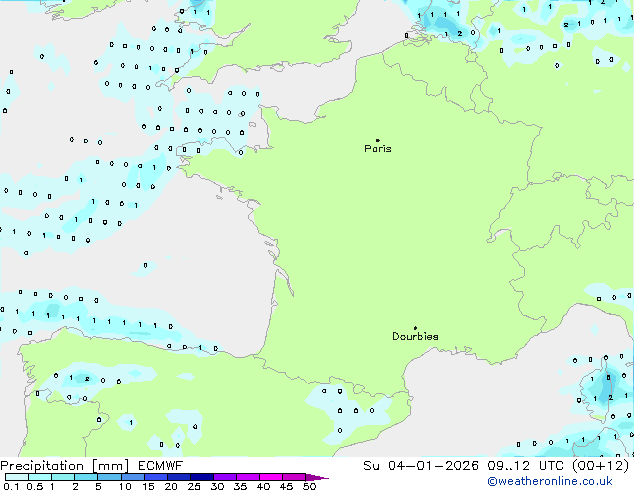This screenshot has width=634, height=490.
Task: Pick the 20–25 mm legend color swatch
Action: [178, 477]
